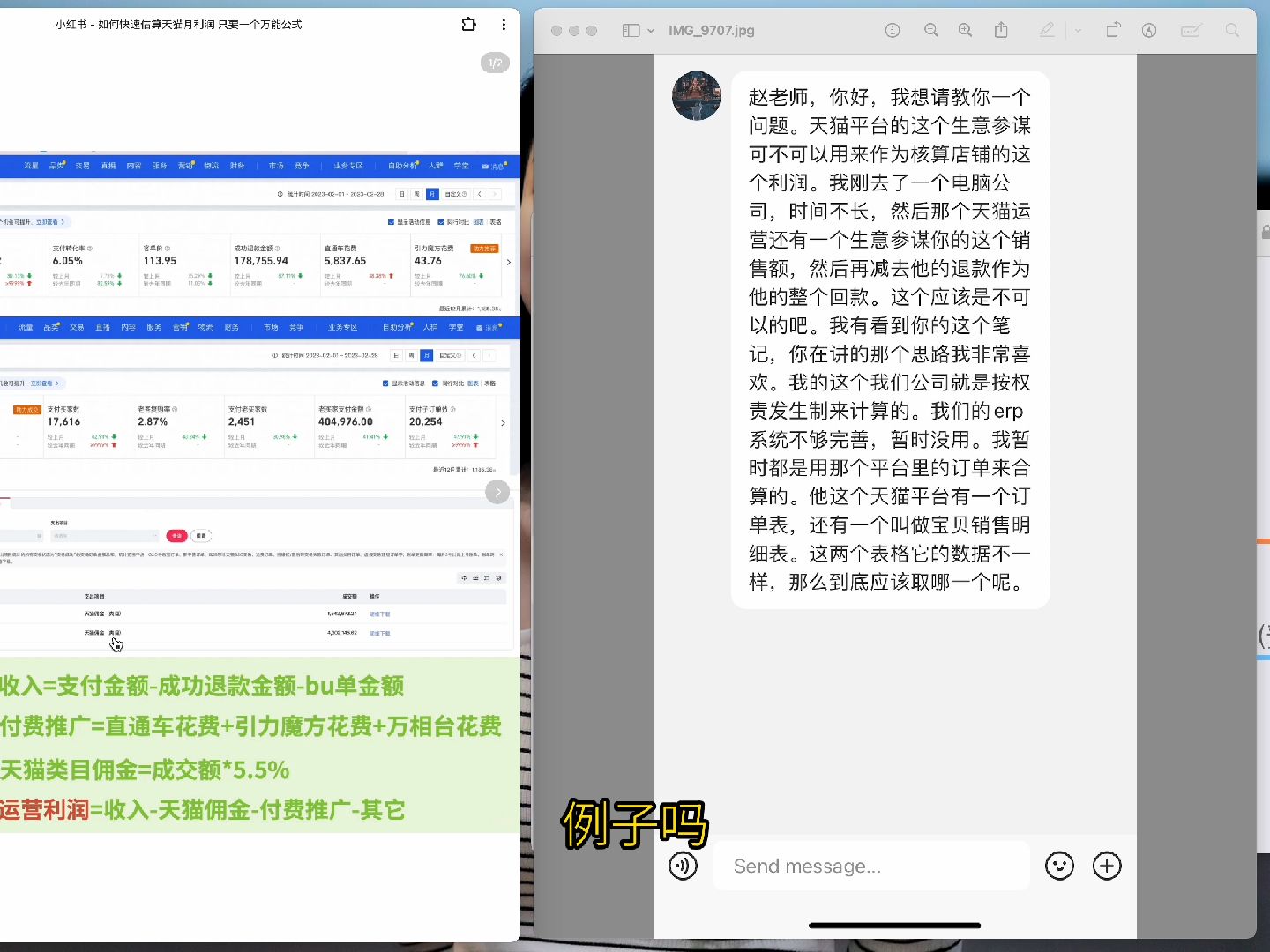Viewport: 1270px width, 952px height.
Task: Select the highlight pen tool in Preview
Action: click(1047, 30)
